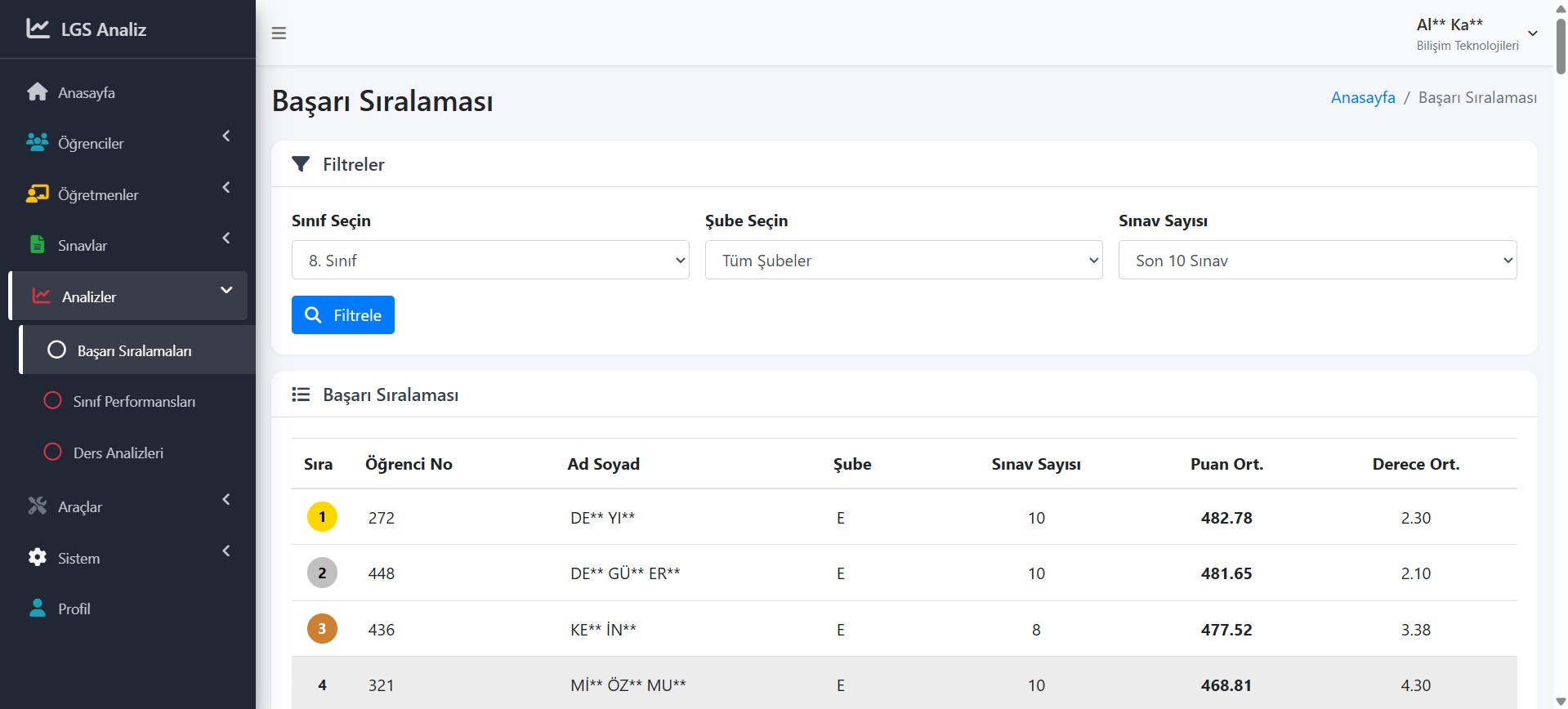Toggle sidebar with the hamburger menu icon
The width and height of the screenshot is (1568, 709).
tap(279, 33)
